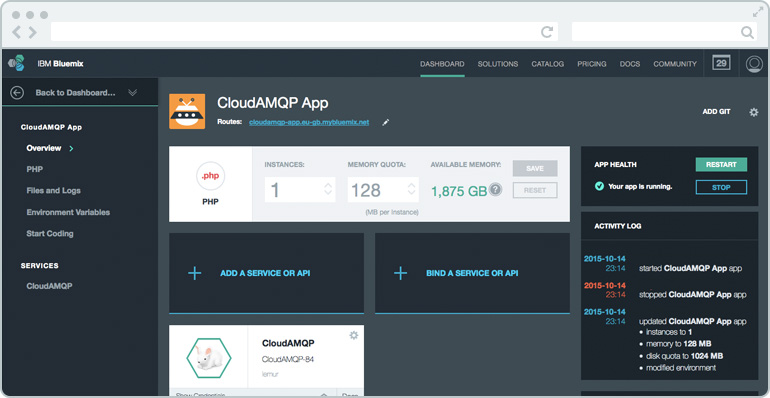The height and width of the screenshot is (398, 770).
Task: Click the ACTIVITY LOG heading
Action: [x=618, y=226]
